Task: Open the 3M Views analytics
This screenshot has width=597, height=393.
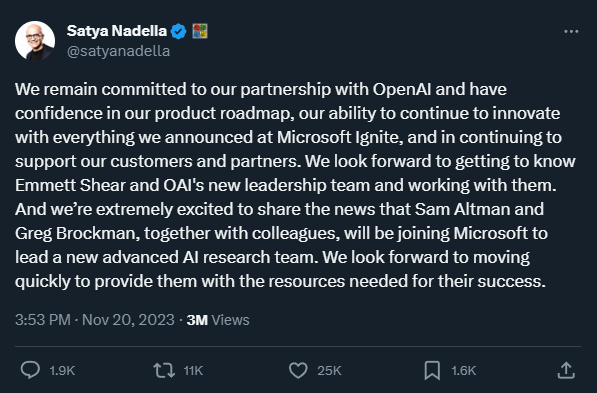Action: tap(218, 320)
